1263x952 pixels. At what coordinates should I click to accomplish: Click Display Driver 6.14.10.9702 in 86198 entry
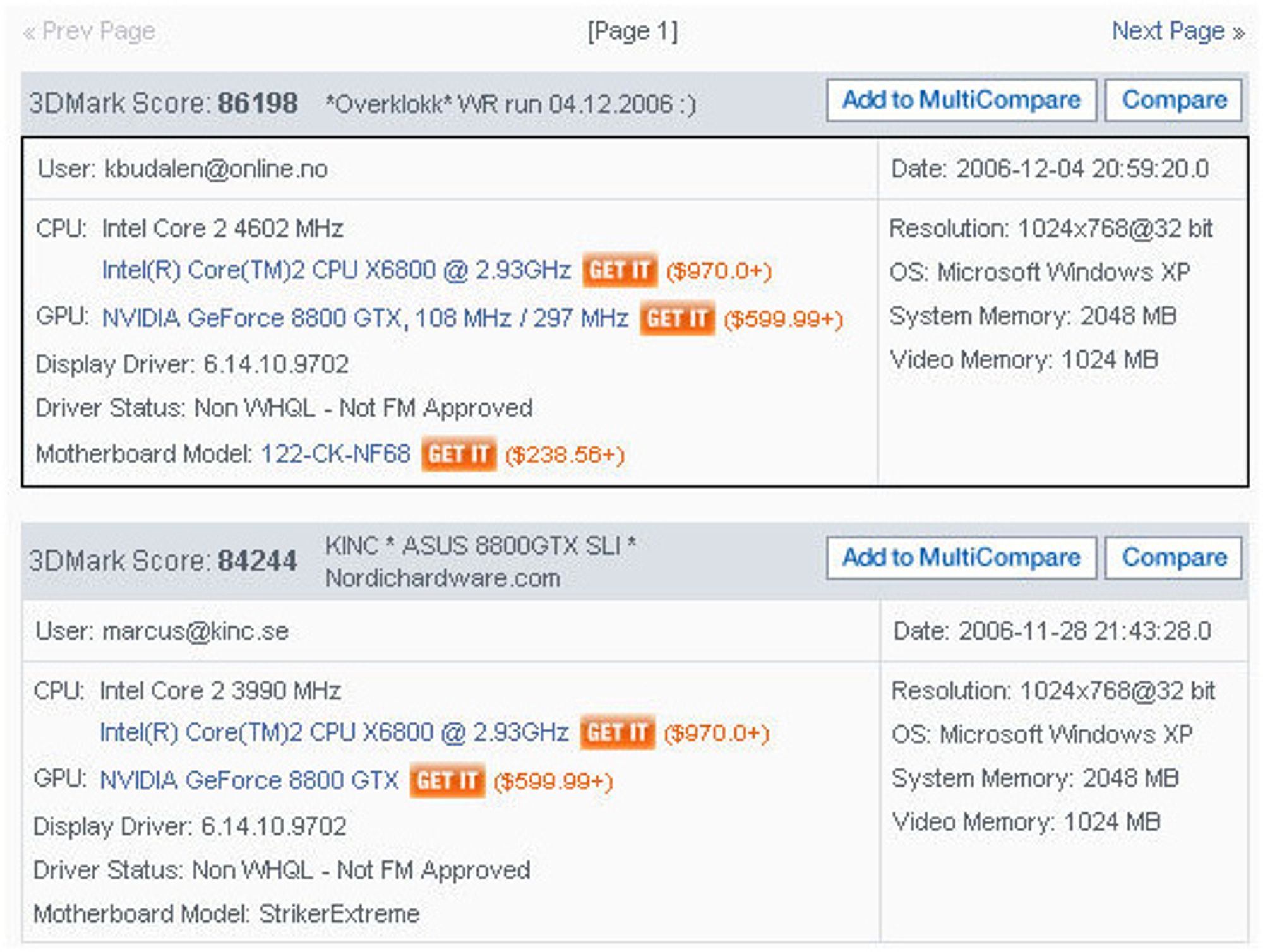point(192,364)
